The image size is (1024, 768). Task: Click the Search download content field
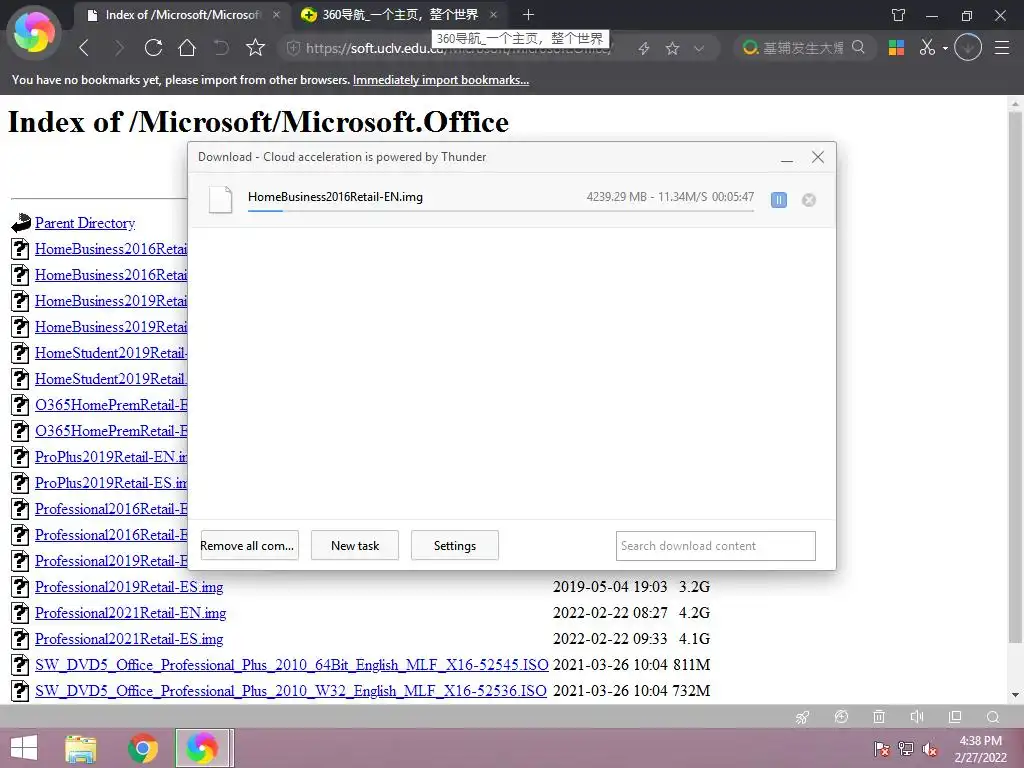716,546
